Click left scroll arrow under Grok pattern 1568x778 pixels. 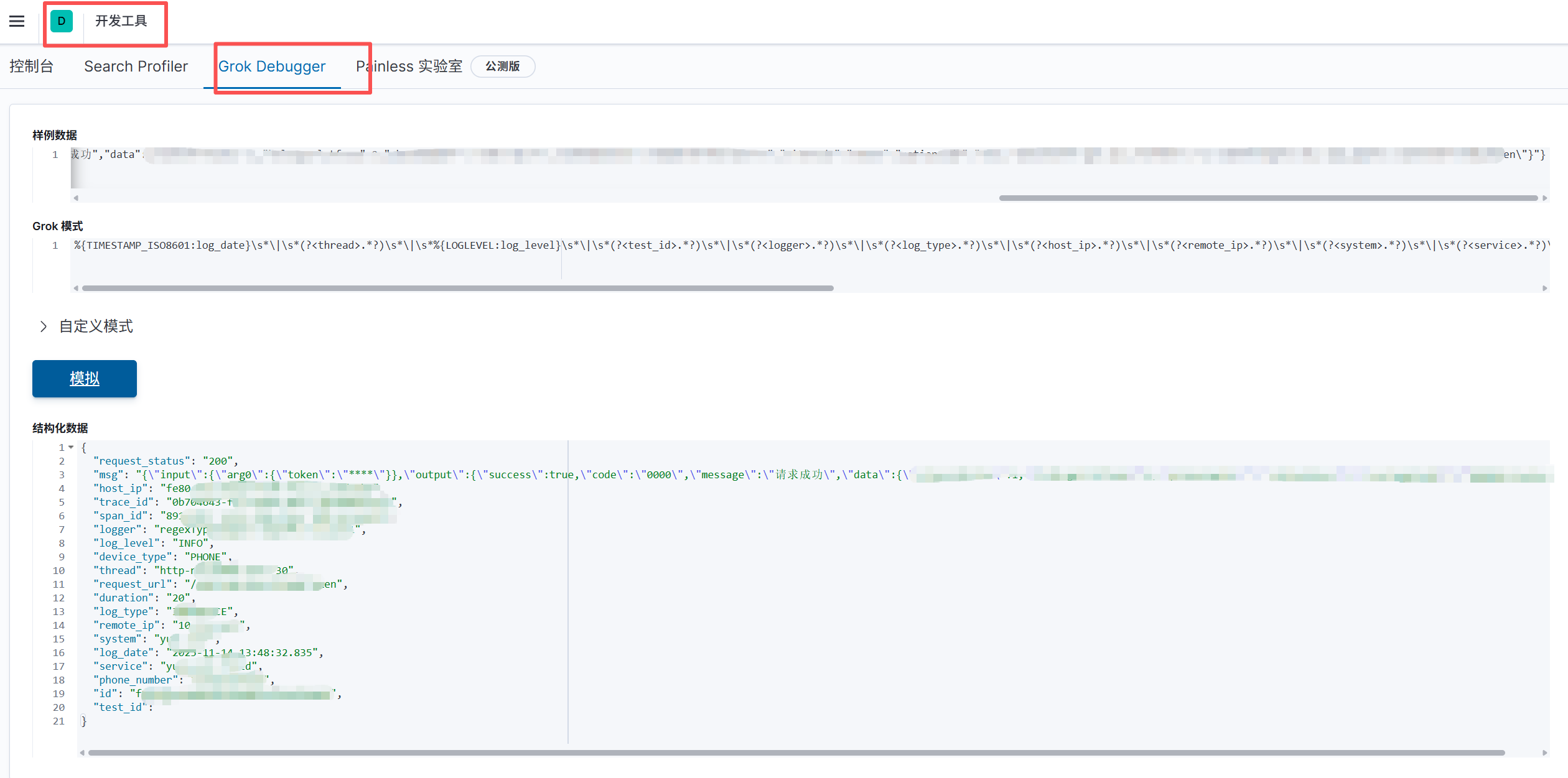coord(76,288)
